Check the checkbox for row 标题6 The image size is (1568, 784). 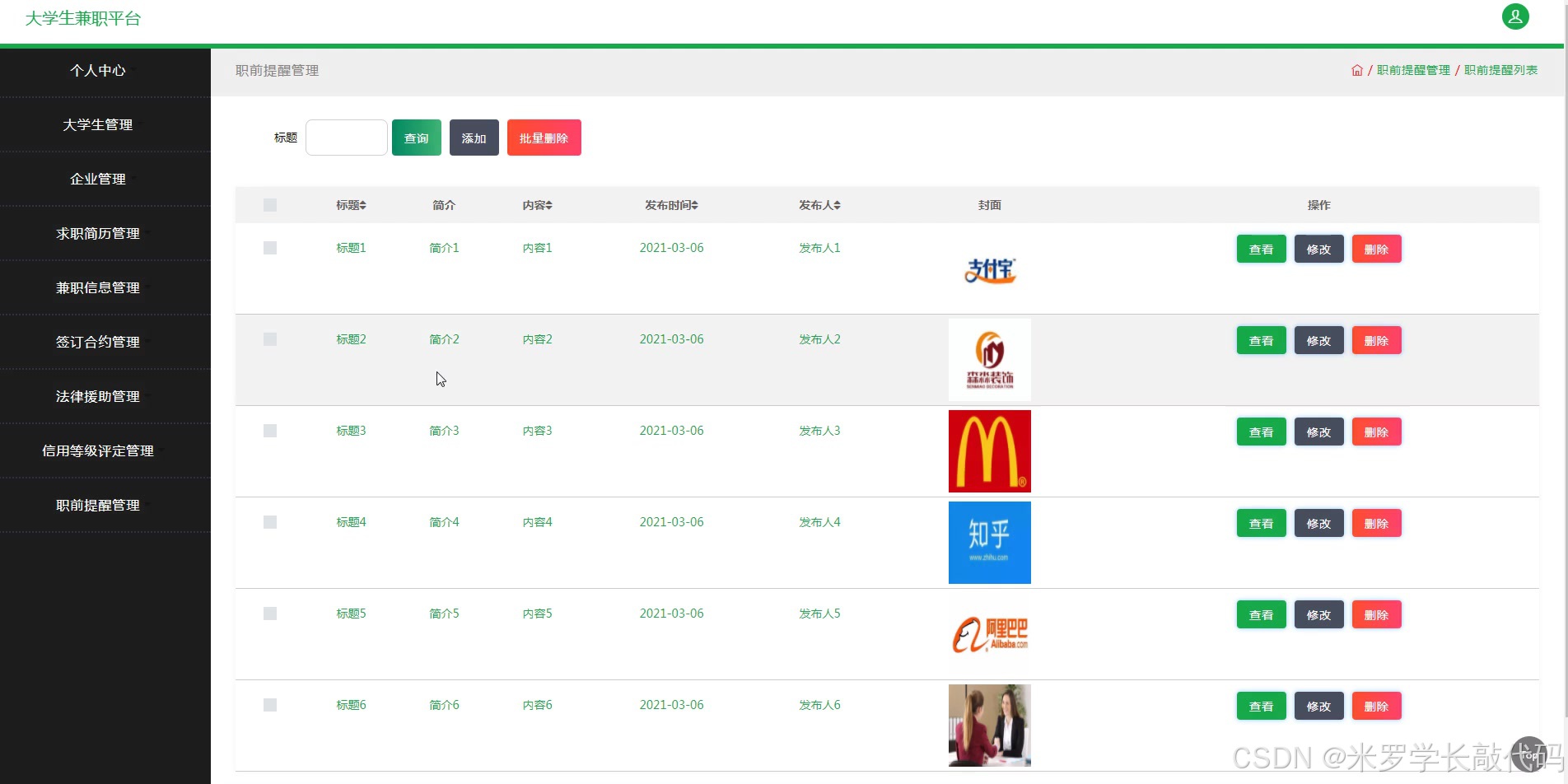[x=270, y=705]
